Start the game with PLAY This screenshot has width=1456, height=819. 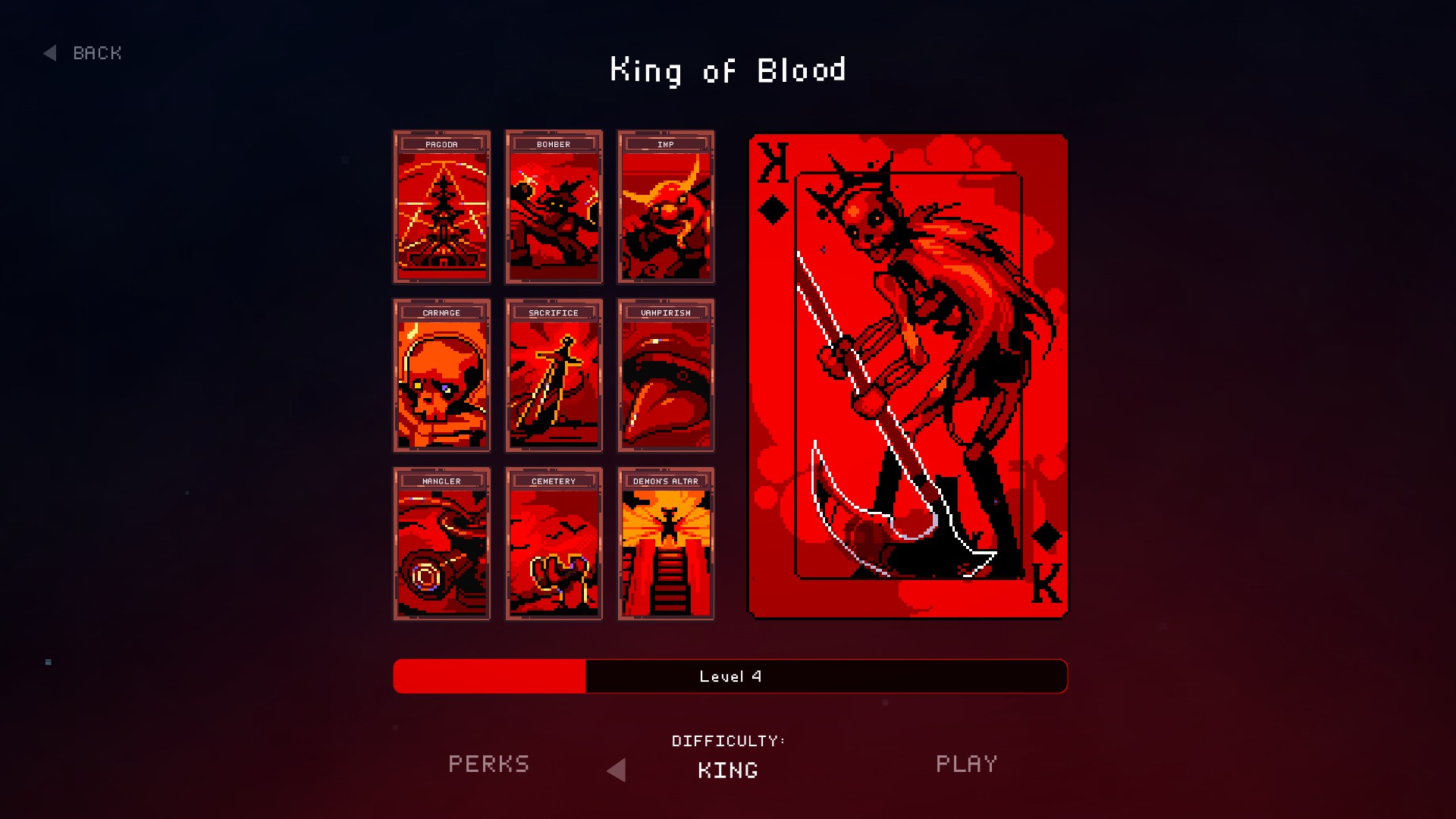[x=967, y=764]
